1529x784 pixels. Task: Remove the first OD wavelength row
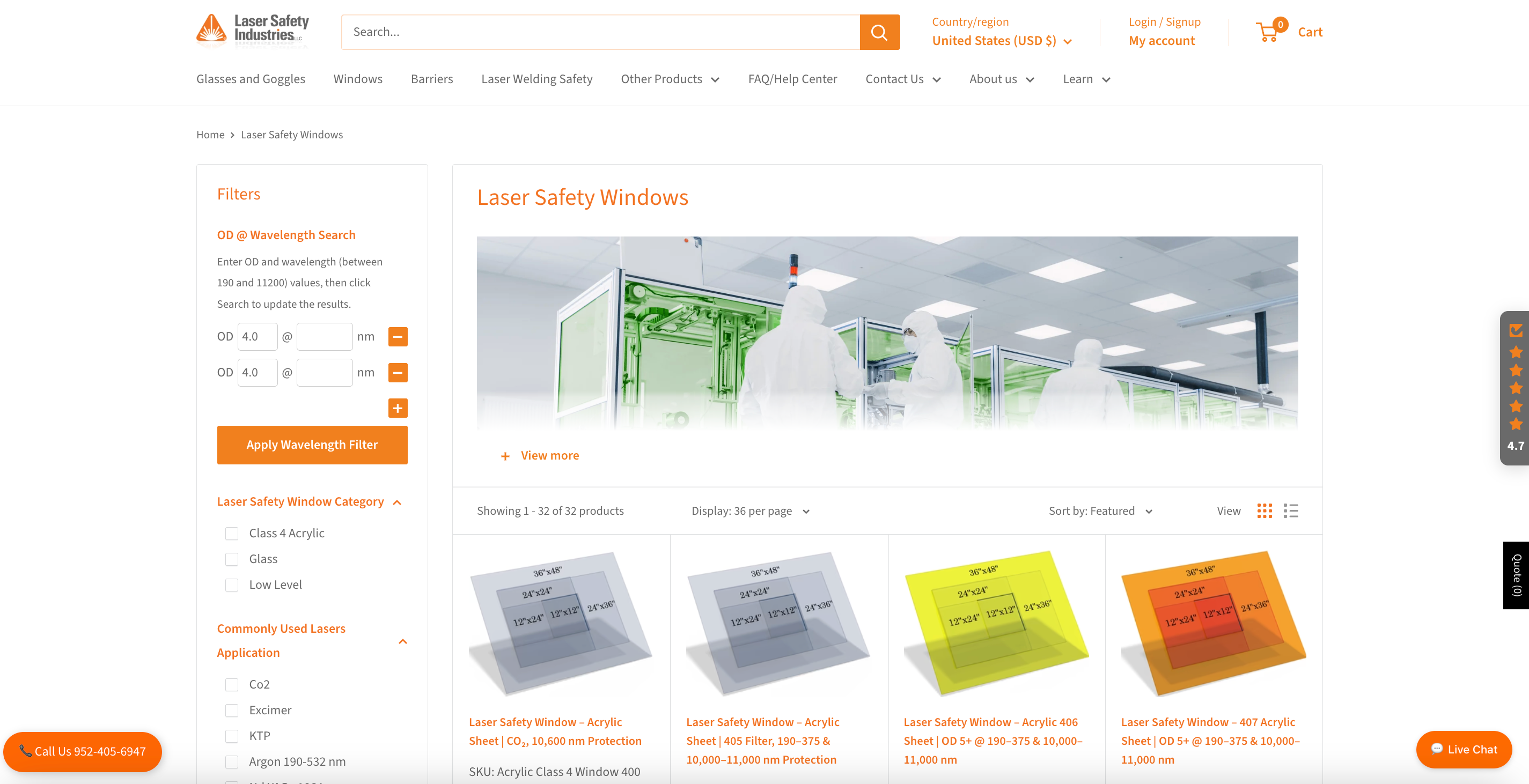click(398, 337)
